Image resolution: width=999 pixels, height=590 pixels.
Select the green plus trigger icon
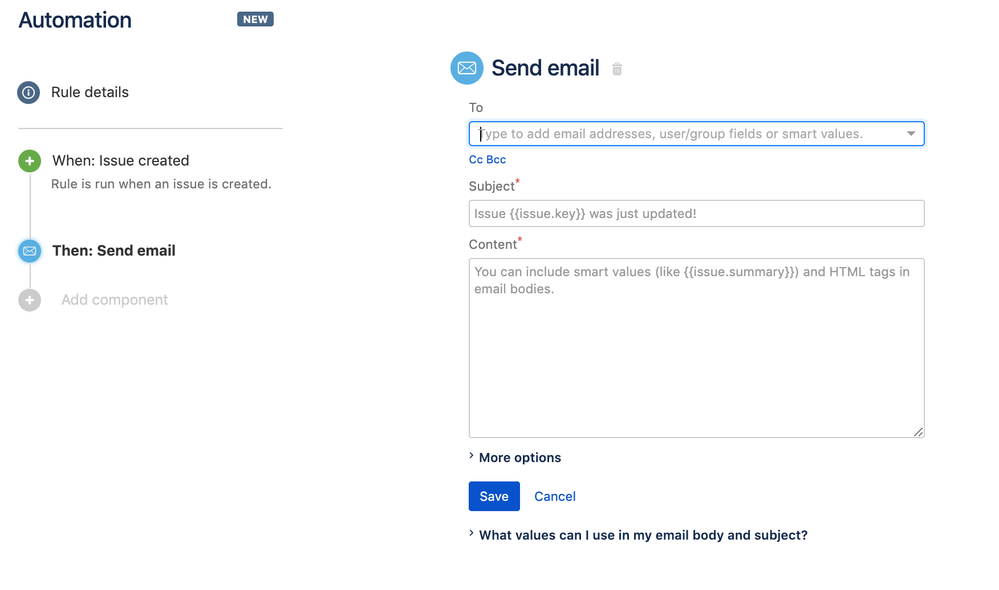(28, 160)
